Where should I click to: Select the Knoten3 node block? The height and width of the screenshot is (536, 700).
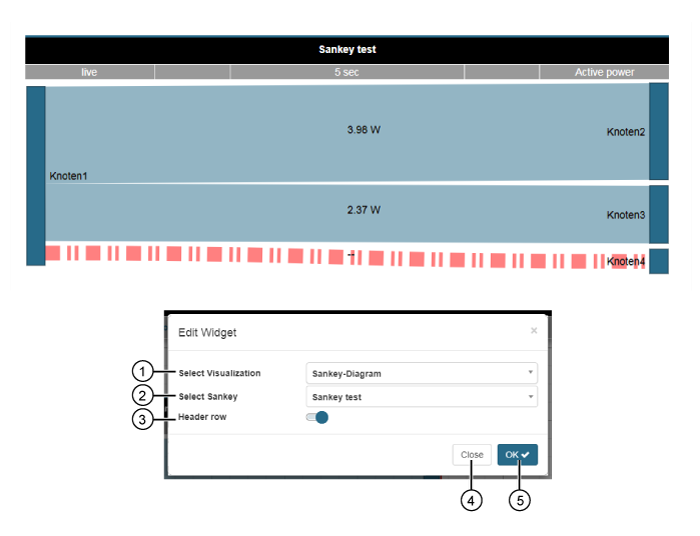(x=659, y=213)
